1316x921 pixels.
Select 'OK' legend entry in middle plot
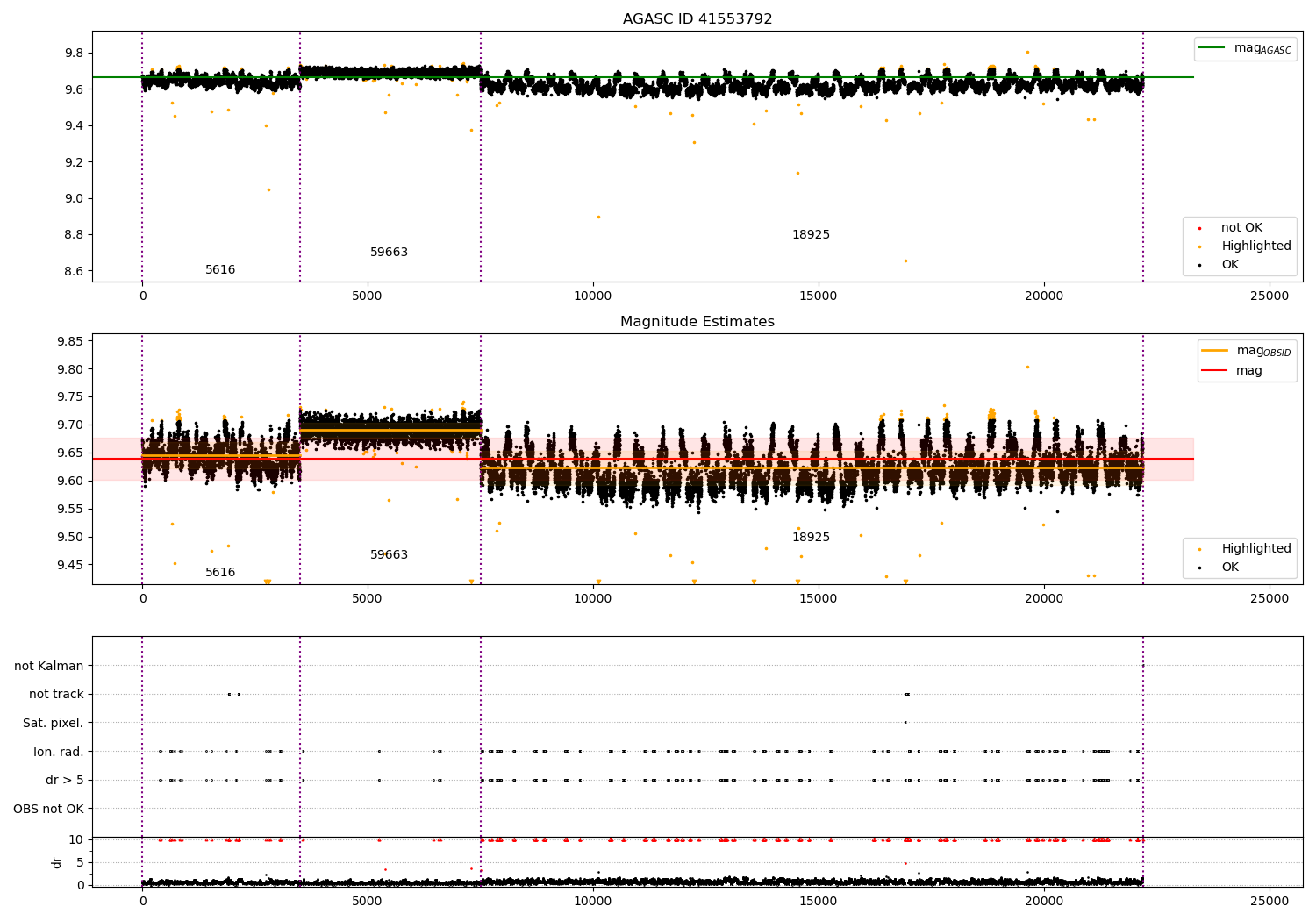pyautogui.click(x=1230, y=568)
